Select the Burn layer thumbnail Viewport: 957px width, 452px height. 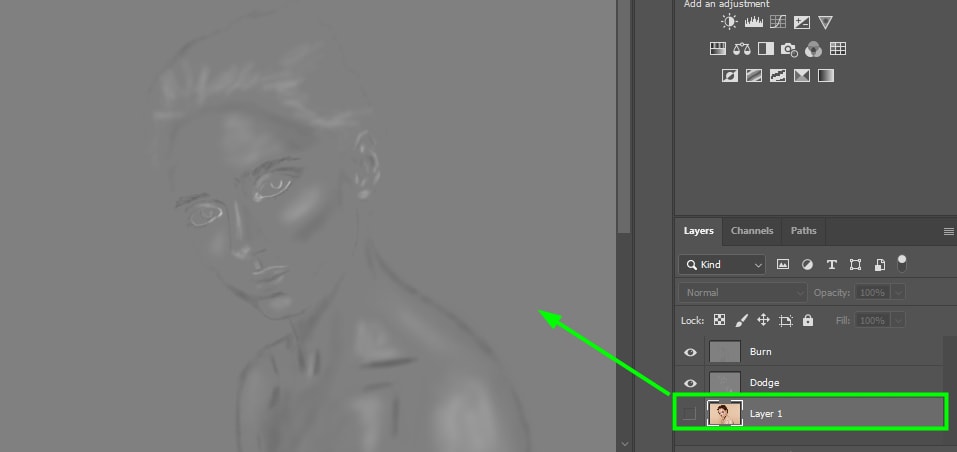(725, 352)
